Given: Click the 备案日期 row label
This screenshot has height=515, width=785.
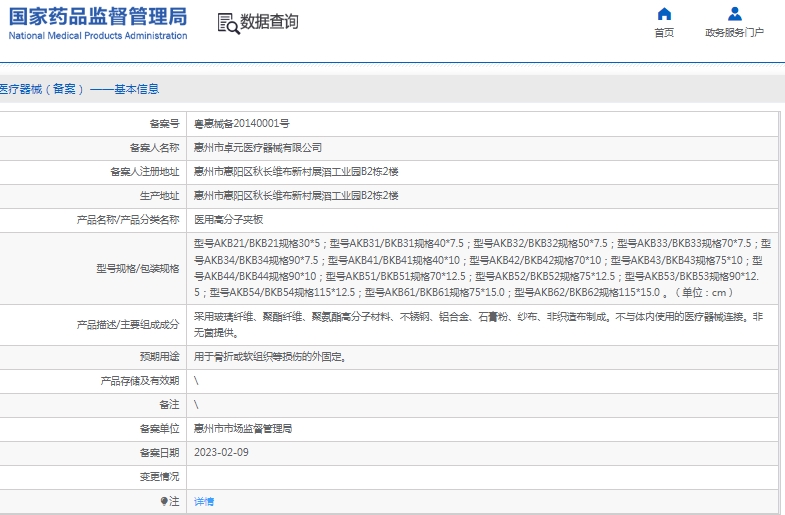Looking at the screenshot, I should click(x=159, y=452).
